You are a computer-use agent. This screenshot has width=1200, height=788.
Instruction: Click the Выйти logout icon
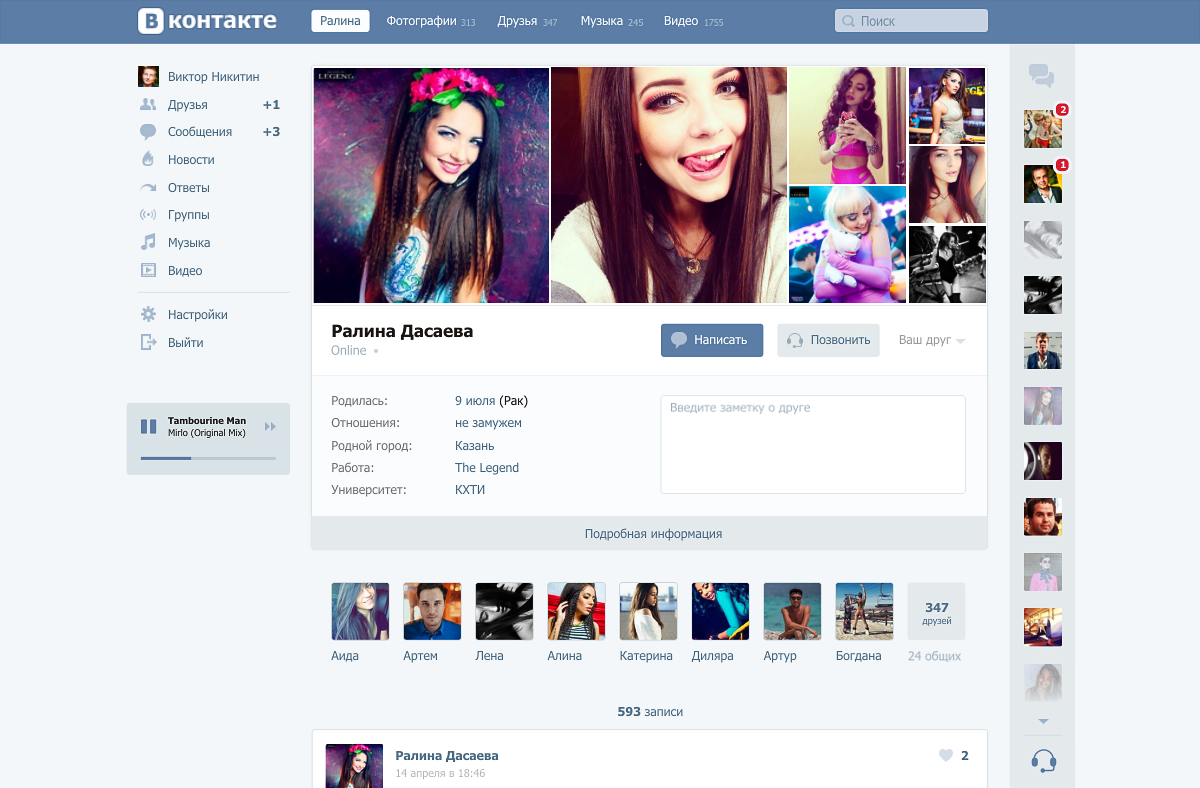pos(148,342)
